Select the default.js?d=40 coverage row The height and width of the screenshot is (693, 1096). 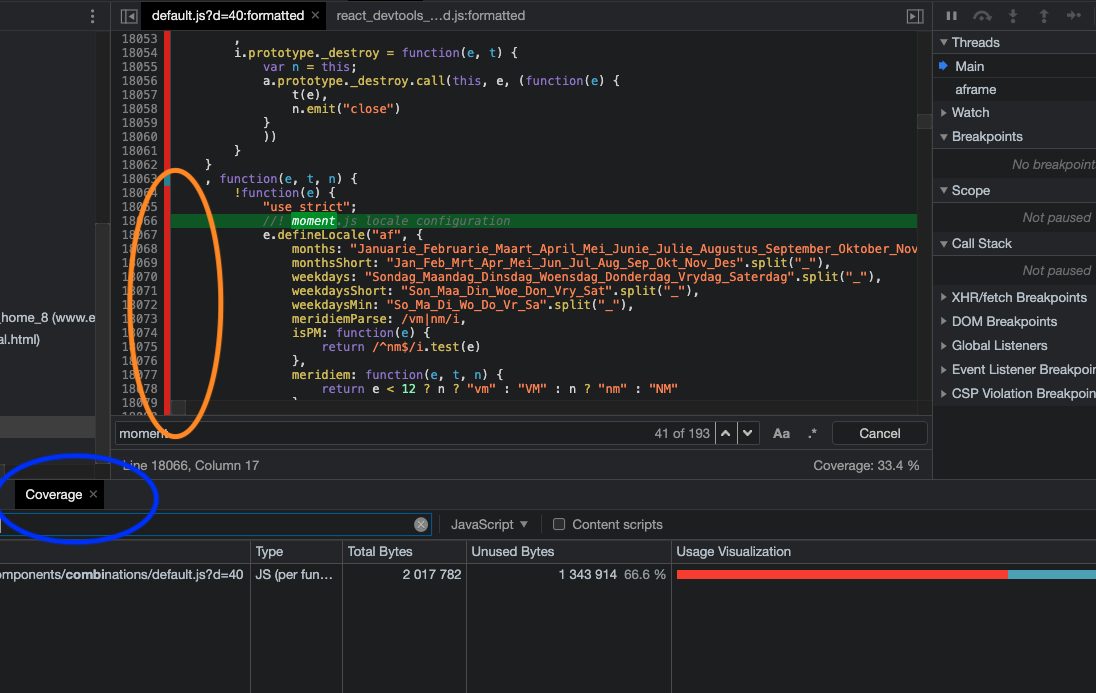548,574
